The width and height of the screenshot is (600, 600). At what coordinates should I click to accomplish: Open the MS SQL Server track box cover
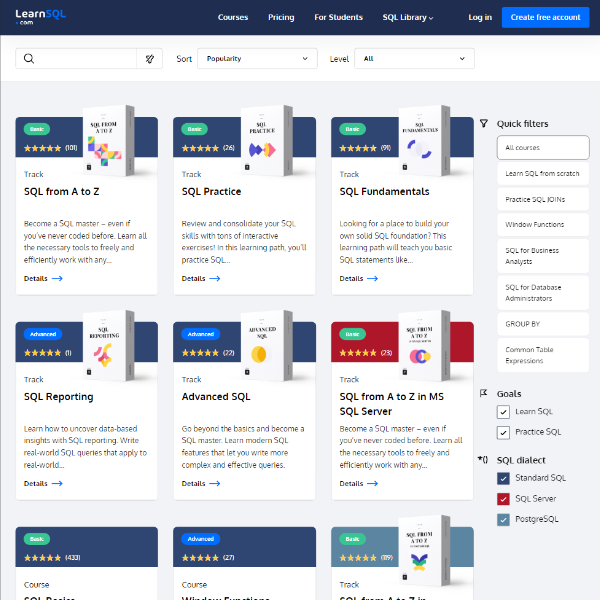(424, 346)
